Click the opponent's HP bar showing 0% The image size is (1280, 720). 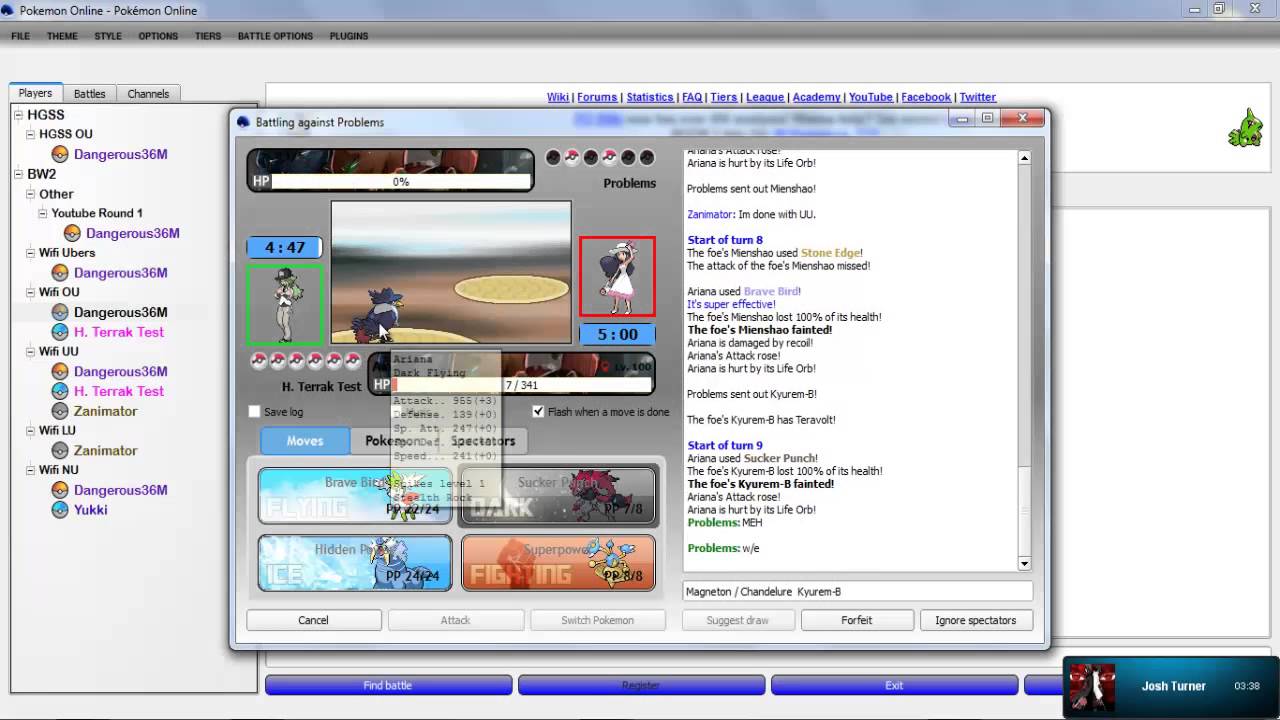point(400,182)
